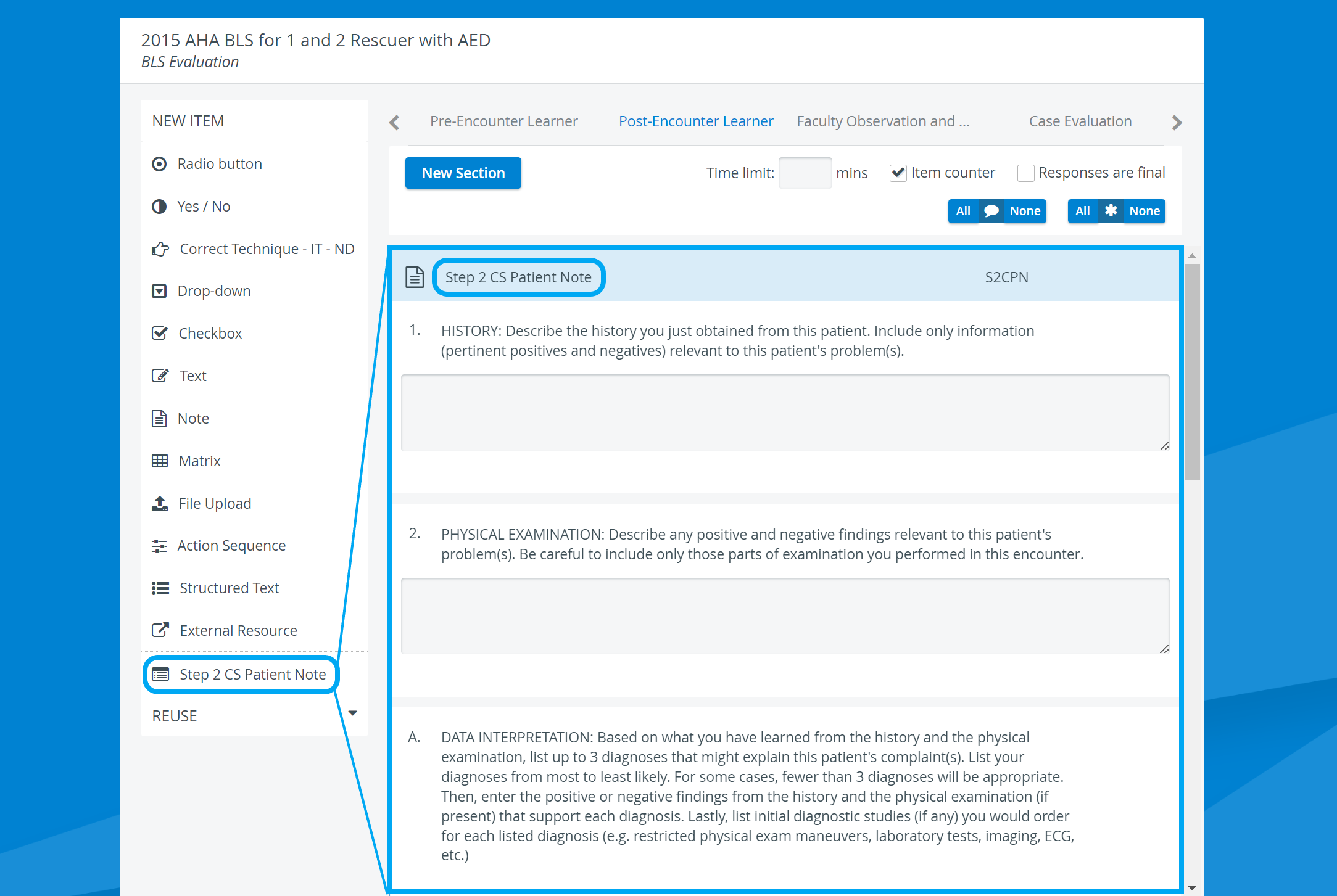The height and width of the screenshot is (896, 1337).
Task: Open the Case Evaluation tab
Action: point(1080,121)
